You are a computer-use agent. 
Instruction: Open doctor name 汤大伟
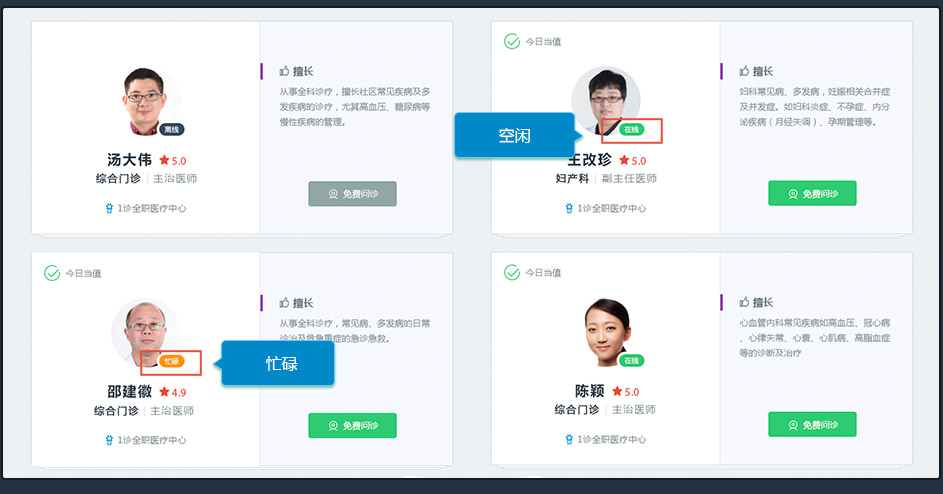click(129, 160)
